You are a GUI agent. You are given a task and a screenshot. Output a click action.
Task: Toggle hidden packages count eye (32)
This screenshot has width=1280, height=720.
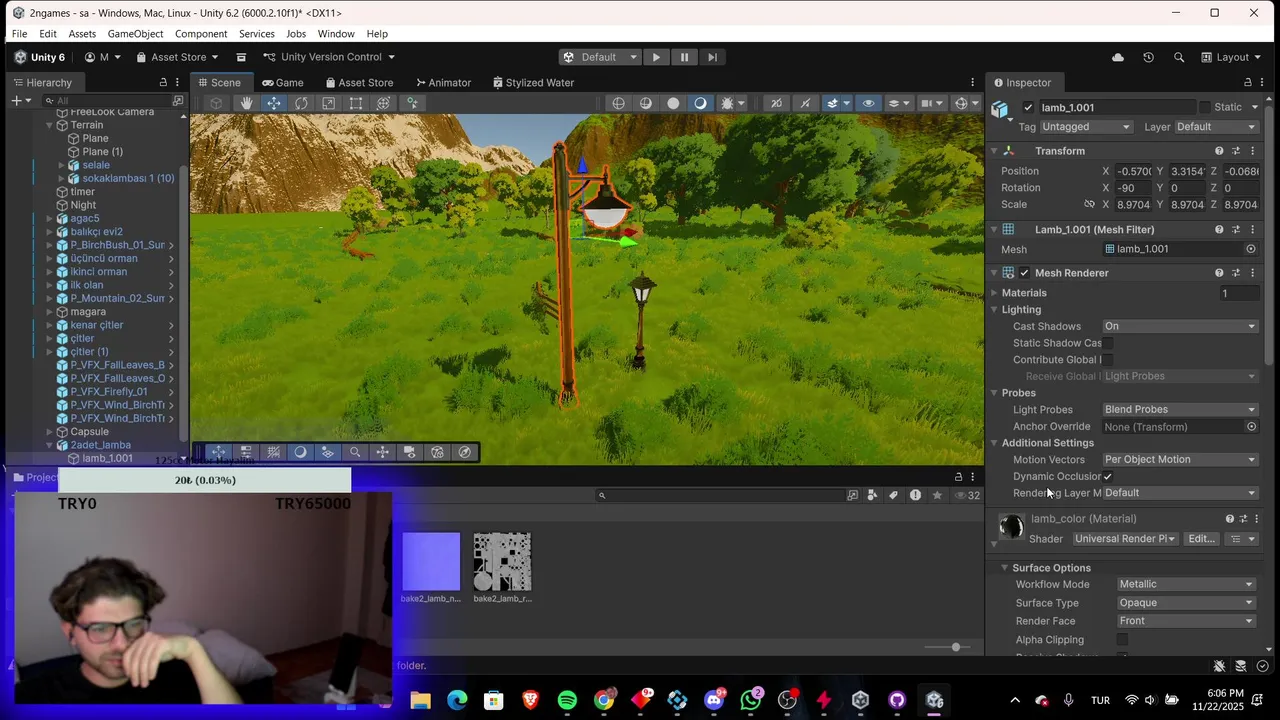tap(967, 495)
